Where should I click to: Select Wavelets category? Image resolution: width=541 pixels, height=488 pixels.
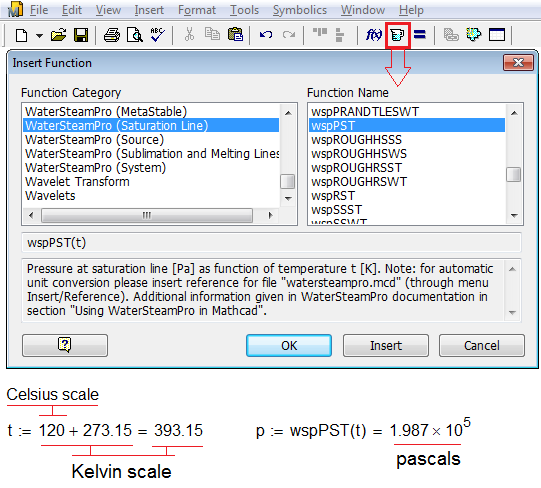tap(151, 196)
